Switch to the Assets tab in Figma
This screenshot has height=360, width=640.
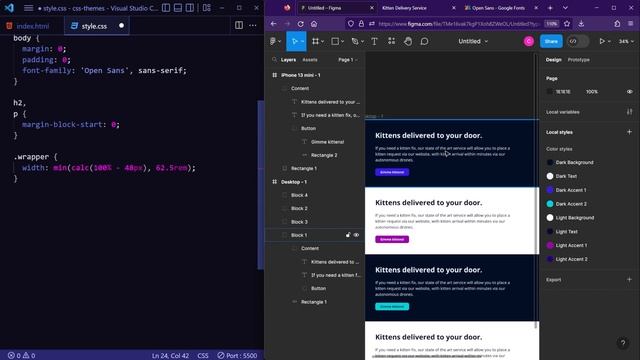pos(310,60)
